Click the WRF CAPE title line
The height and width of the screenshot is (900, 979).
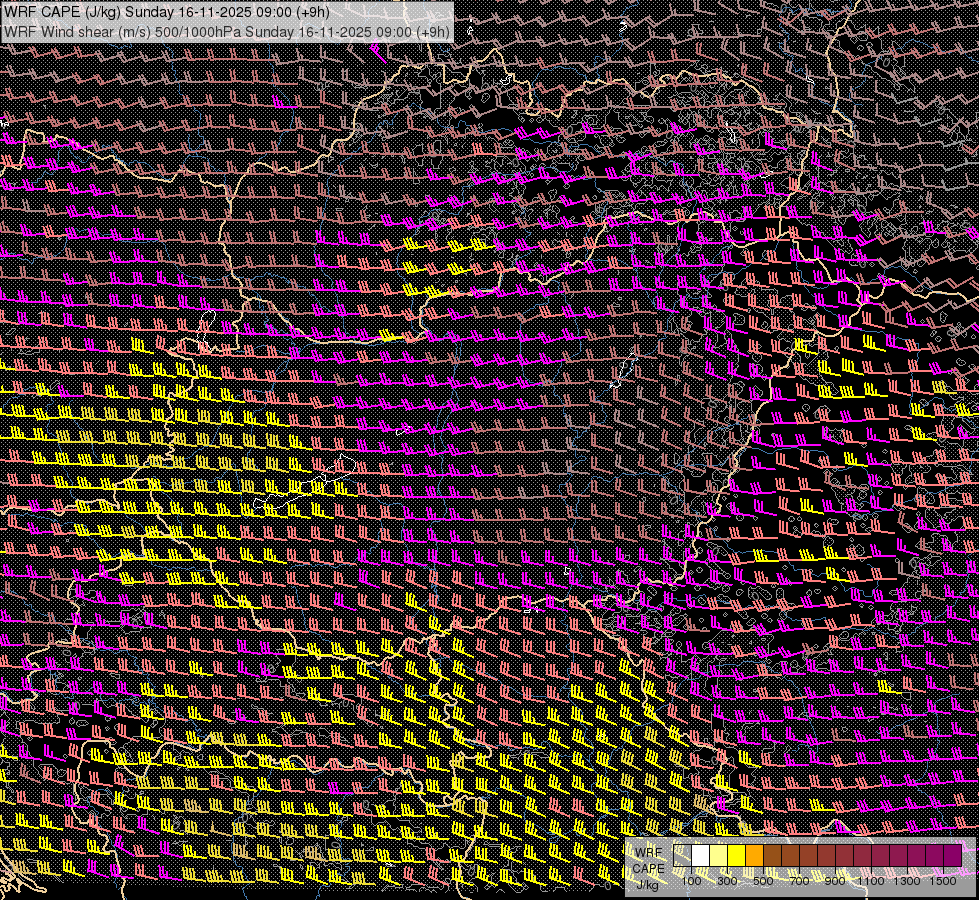pos(167,11)
